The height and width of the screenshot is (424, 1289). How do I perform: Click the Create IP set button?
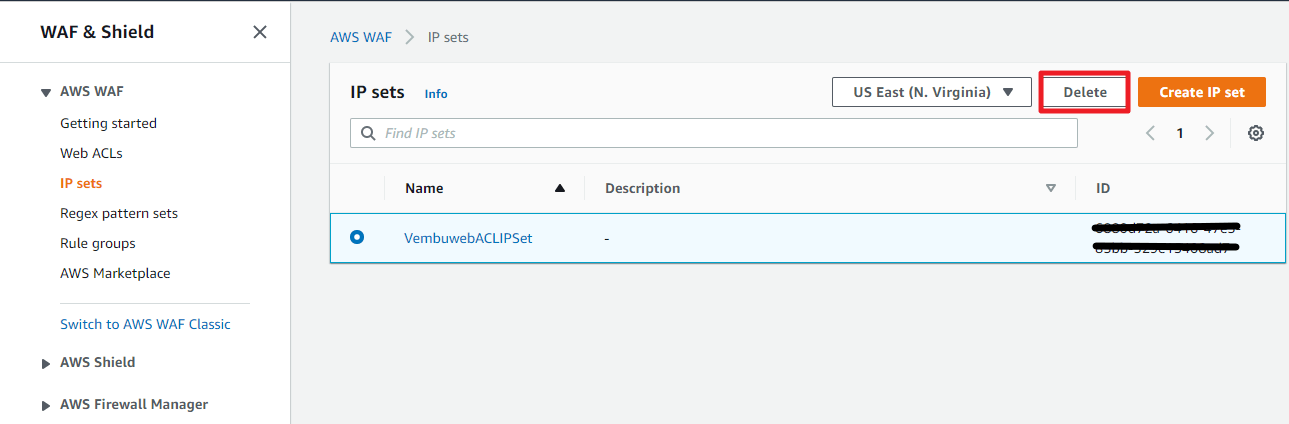1202,92
